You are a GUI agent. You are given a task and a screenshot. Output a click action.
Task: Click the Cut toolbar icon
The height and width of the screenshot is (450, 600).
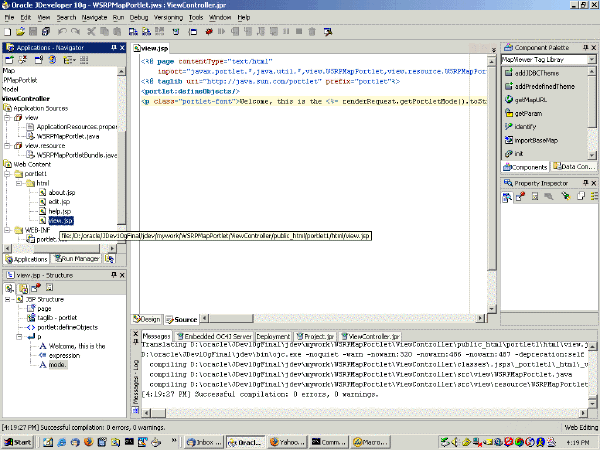tap(91, 32)
